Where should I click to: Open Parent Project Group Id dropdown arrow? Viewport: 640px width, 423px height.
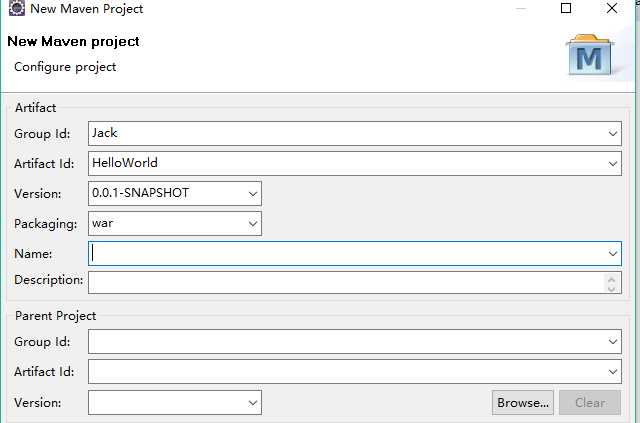click(613, 342)
